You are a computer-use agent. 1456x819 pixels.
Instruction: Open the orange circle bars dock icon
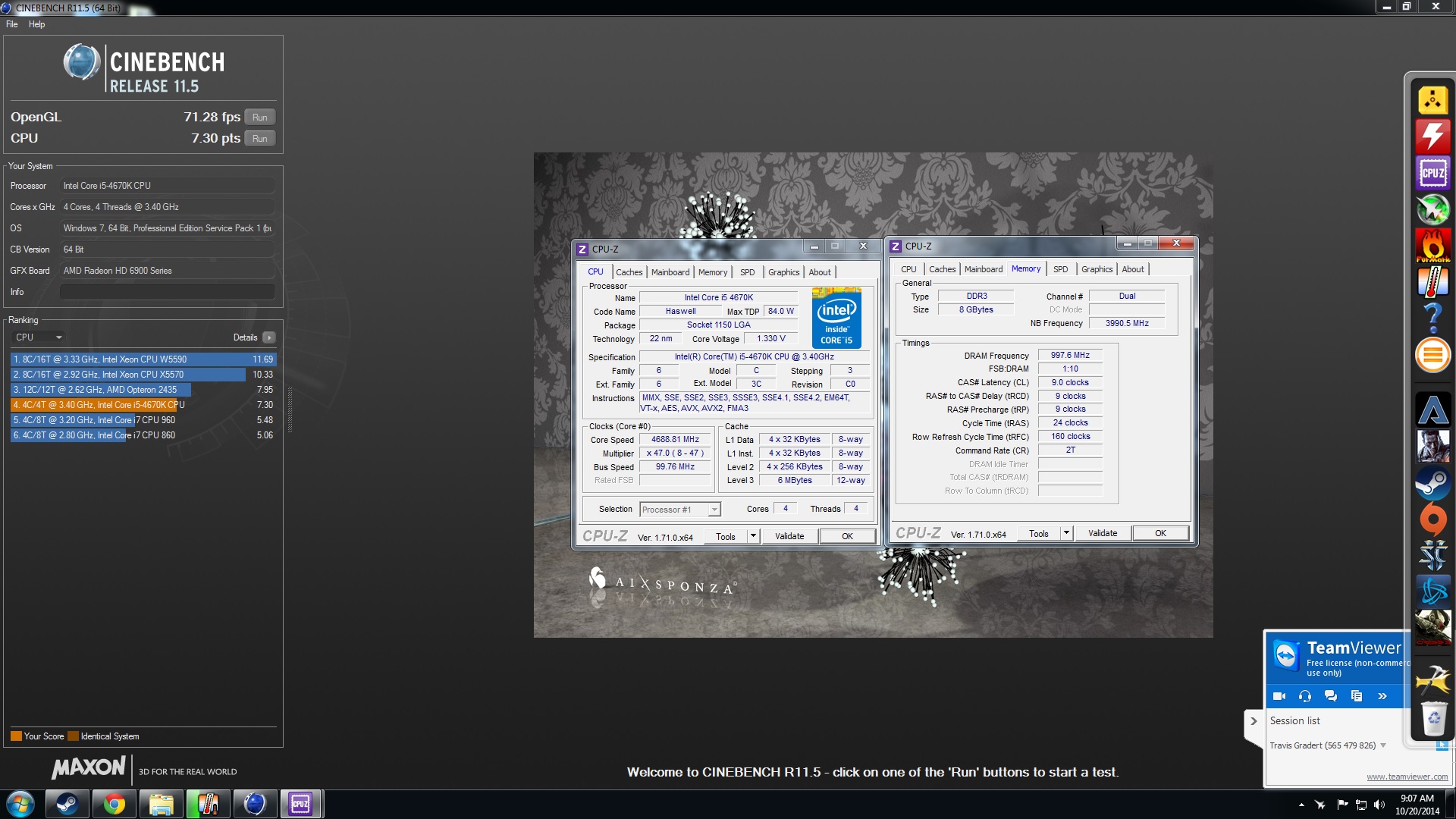(1432, 354)
